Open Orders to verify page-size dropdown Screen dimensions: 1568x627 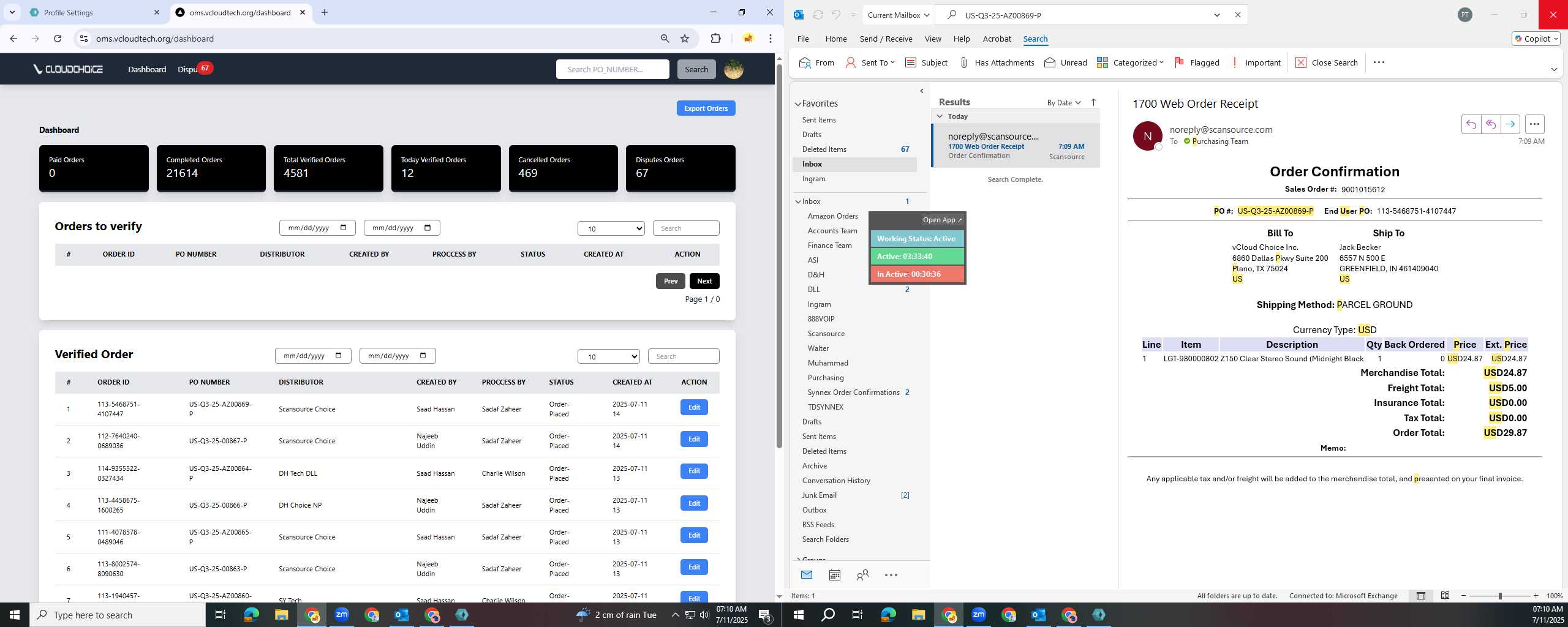[x=611, y=228]
